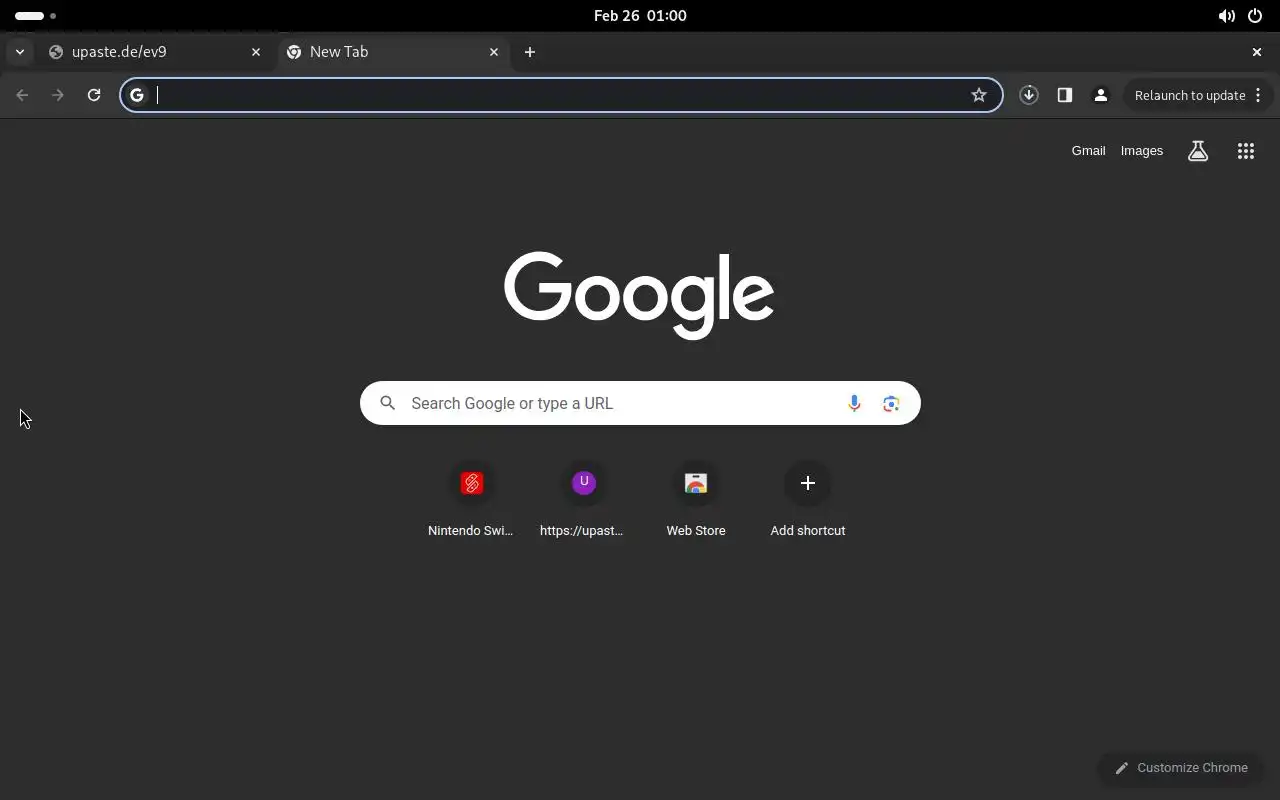Click the system power icon
The width and height of the screenshot is (1280, 800).
tap(1255, 16)
